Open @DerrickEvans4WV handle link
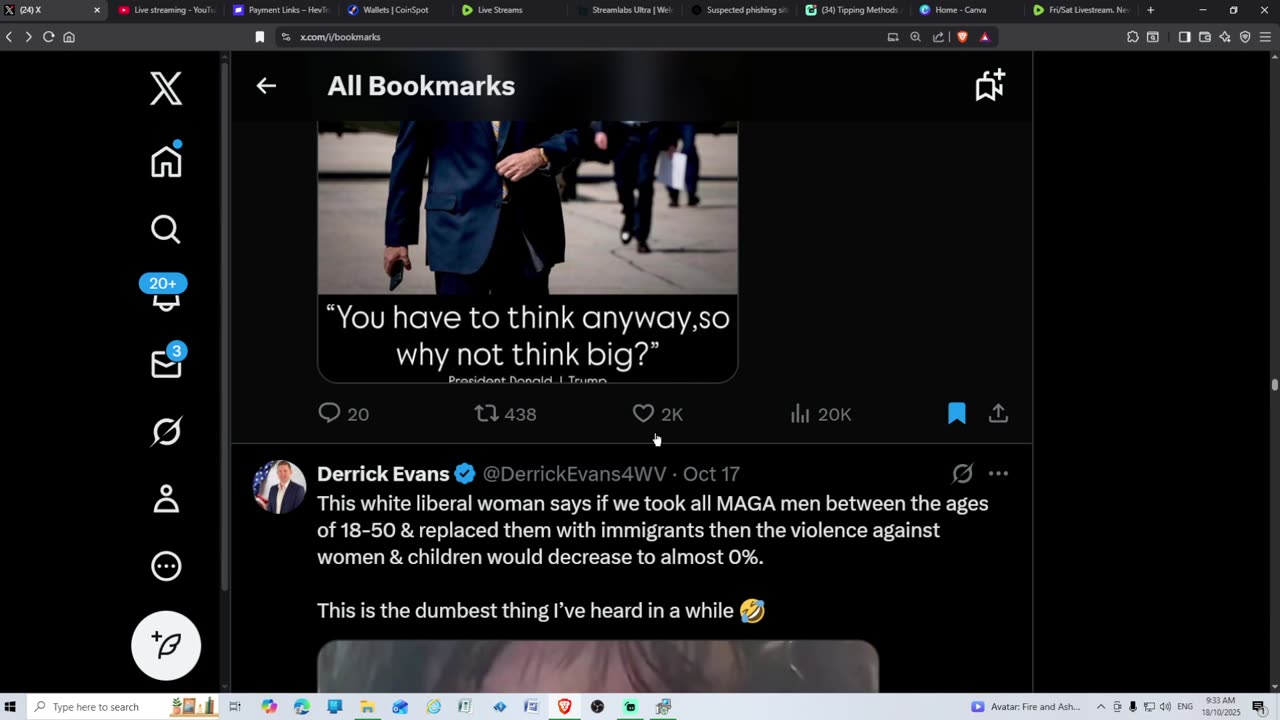Viewport: 1280px width, 720px height. (574, 474)
